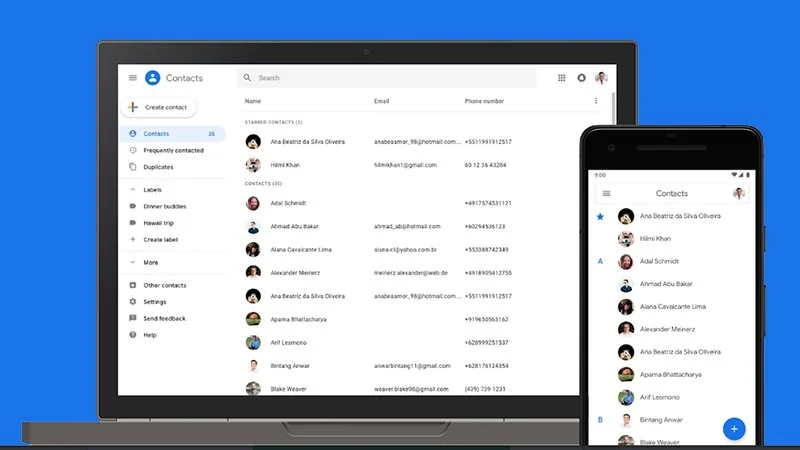
Task: Click the Duplicates copy icon
Action: point(133,167)
